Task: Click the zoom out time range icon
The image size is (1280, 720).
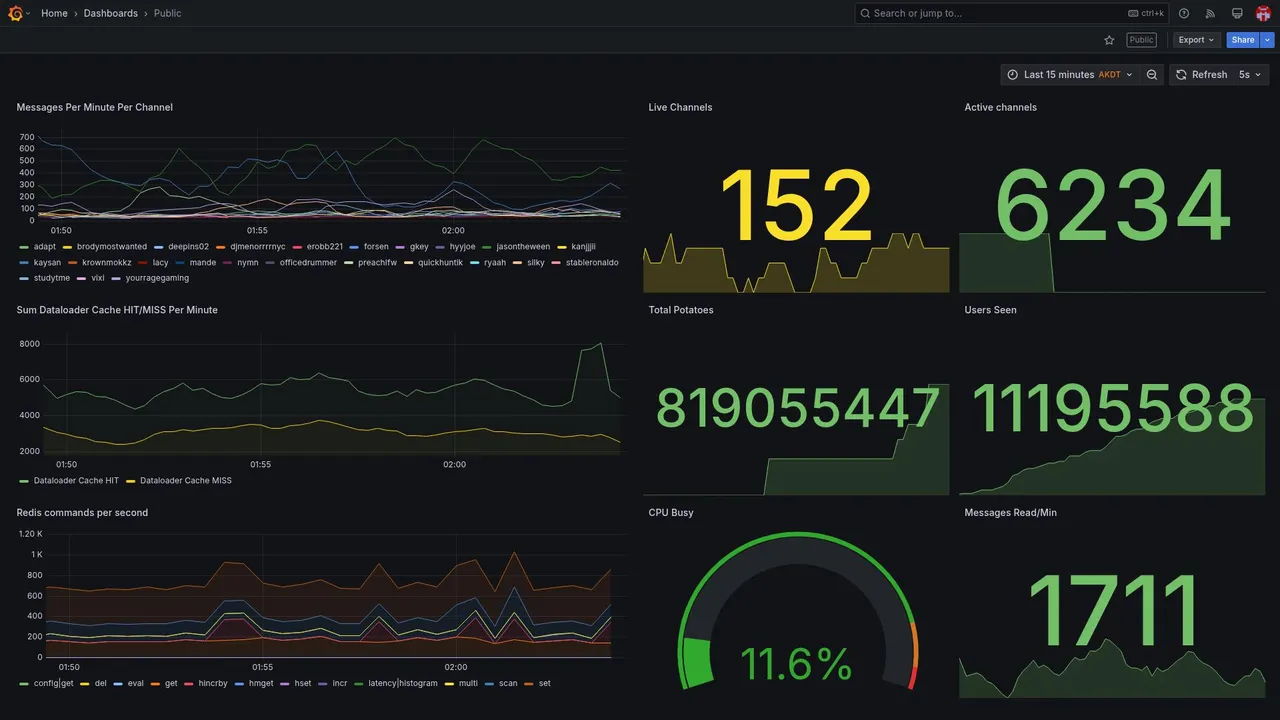Action: click(x=1152, y=75)
